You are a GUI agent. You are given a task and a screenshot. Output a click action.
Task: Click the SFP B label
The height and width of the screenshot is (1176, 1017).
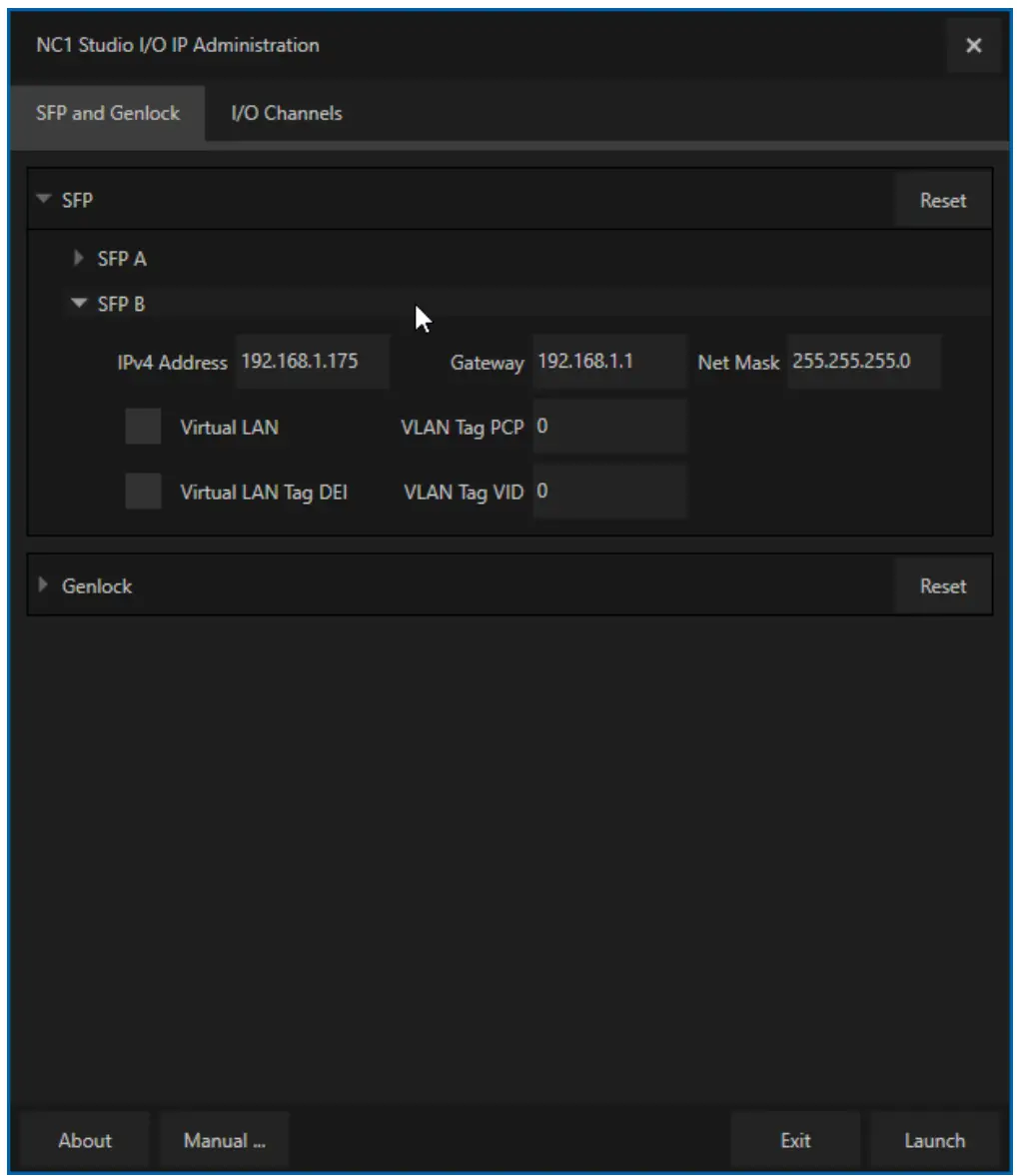pos(121,304)
